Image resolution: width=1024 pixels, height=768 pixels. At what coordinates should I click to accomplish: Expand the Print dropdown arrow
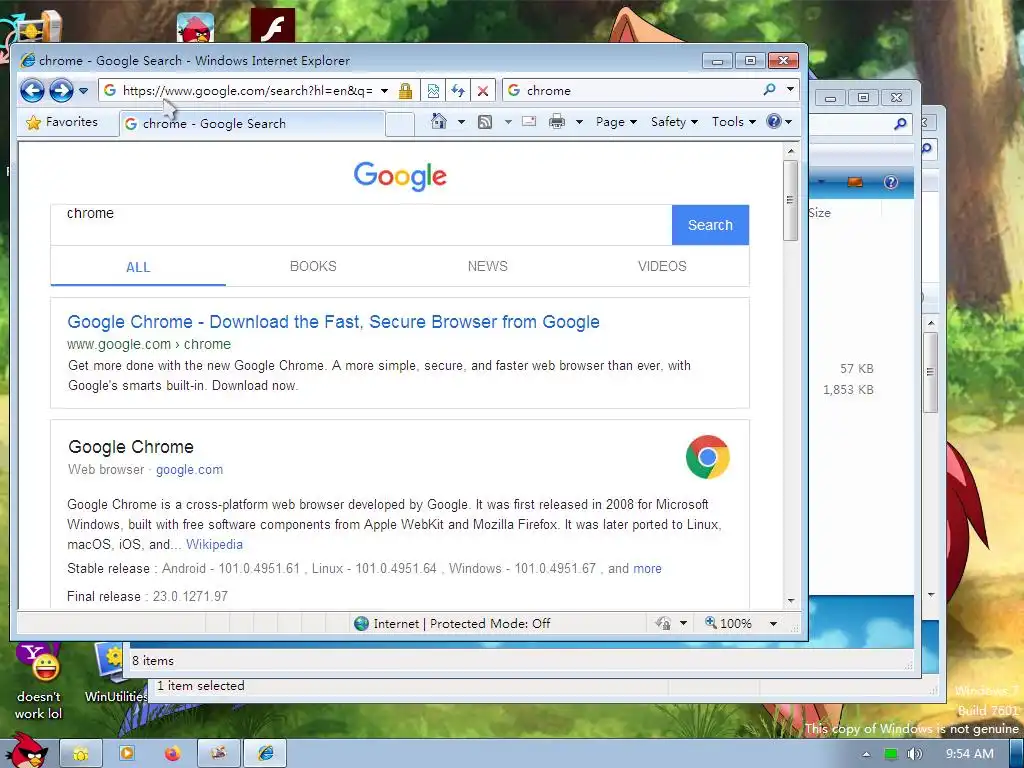tap(579, 122)
